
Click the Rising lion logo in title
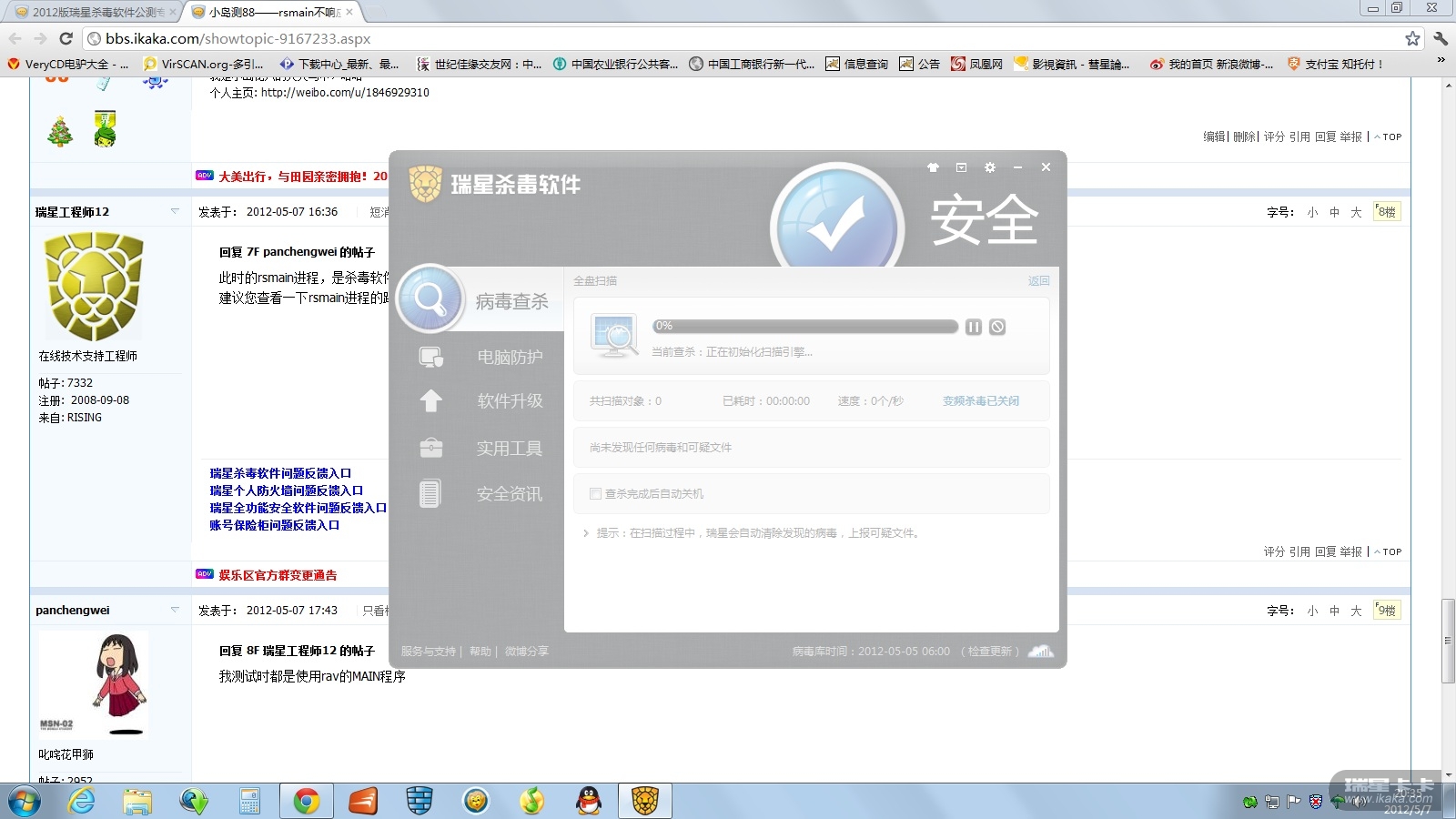425,184
